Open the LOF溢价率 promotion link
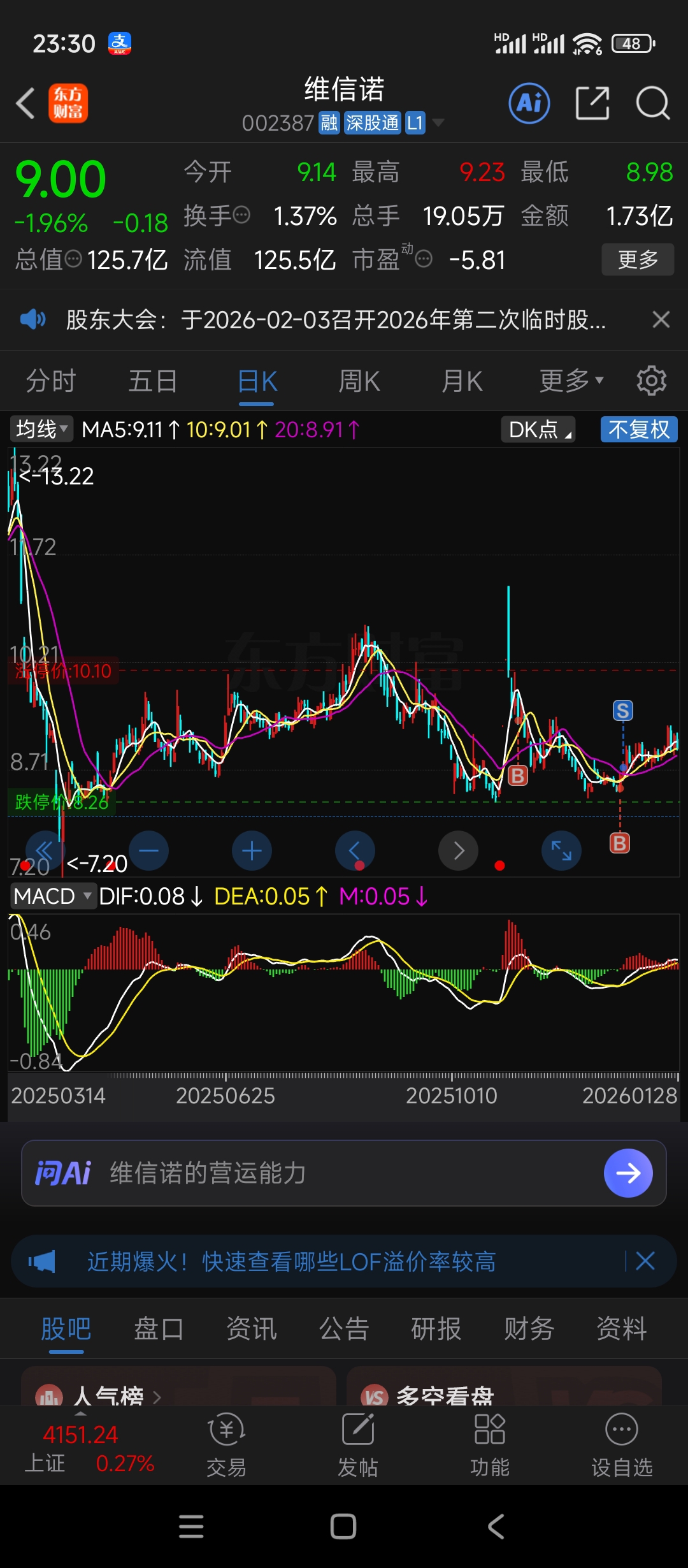The height and width of the screenshot is (1568, 688). [x=291, y=1261]
